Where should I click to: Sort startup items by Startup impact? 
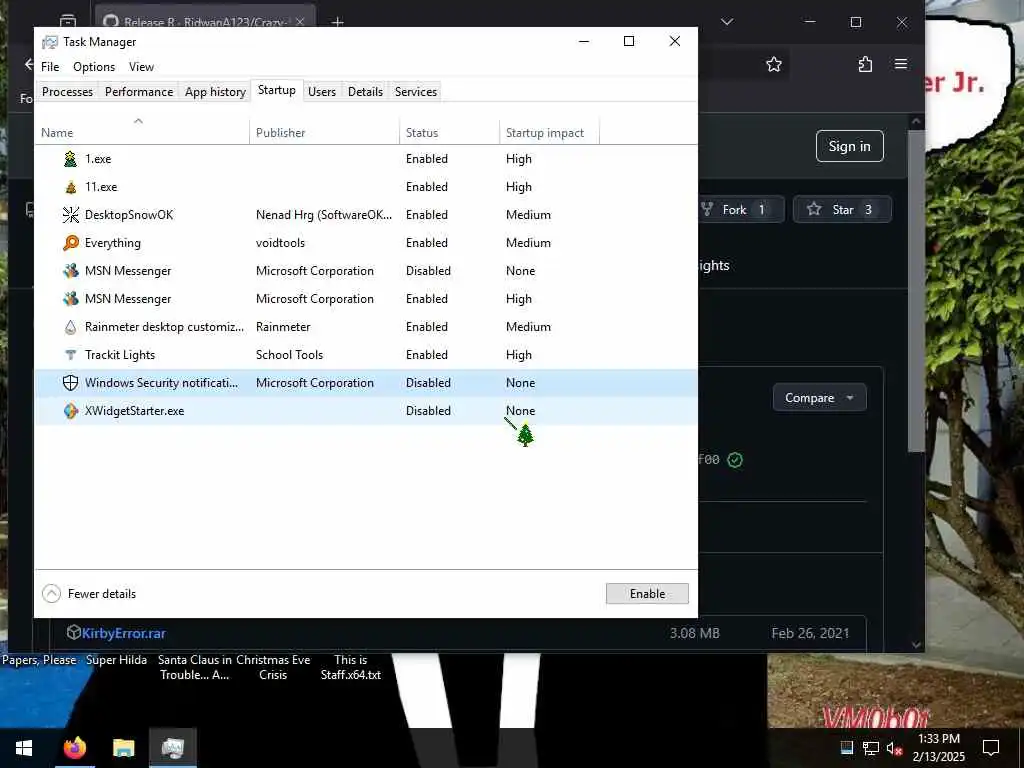click(549, 133)
